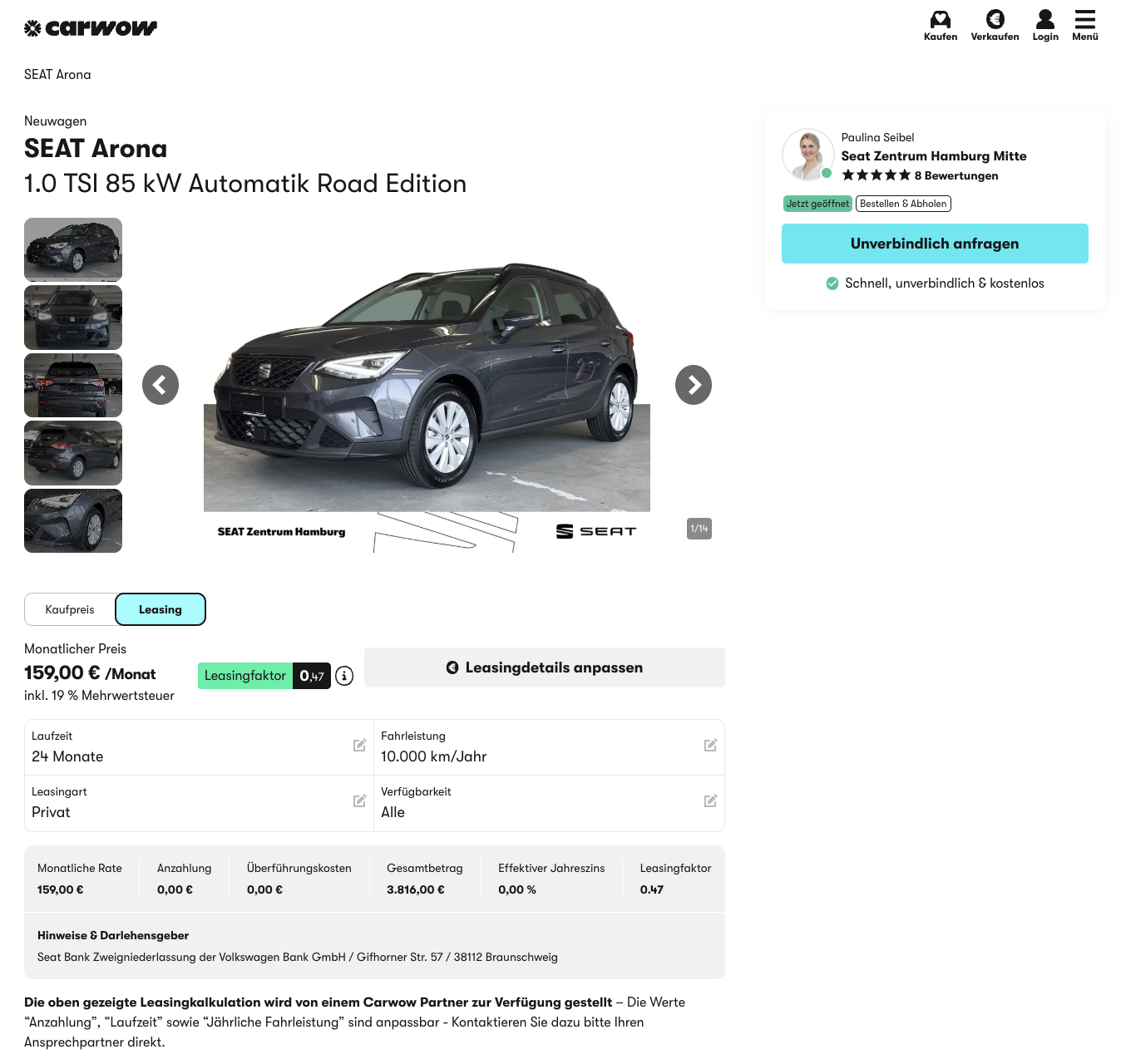Show the previous car photo
This screenshot has width=1121, height=1064.
160,385
